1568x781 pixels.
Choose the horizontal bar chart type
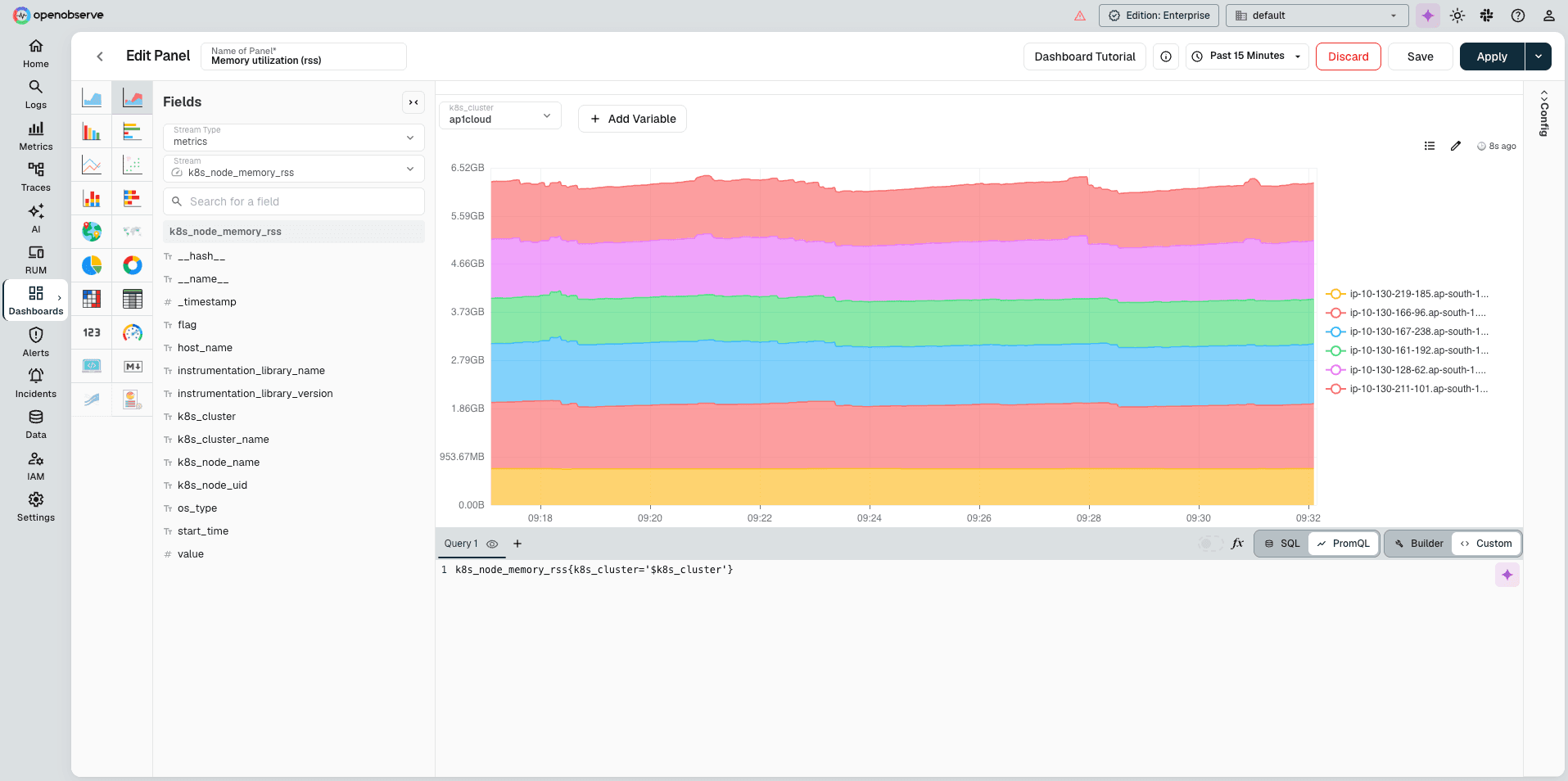tap(133, 132)
